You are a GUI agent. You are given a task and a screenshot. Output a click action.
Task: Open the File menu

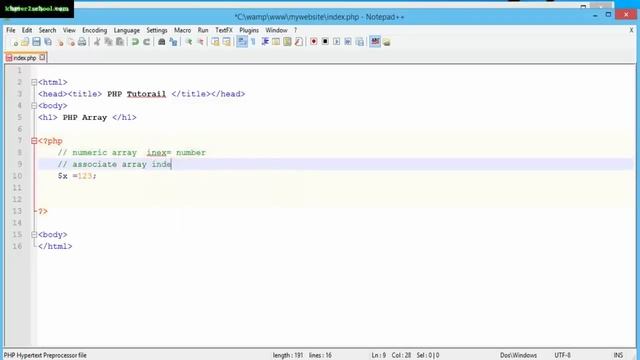11,30
